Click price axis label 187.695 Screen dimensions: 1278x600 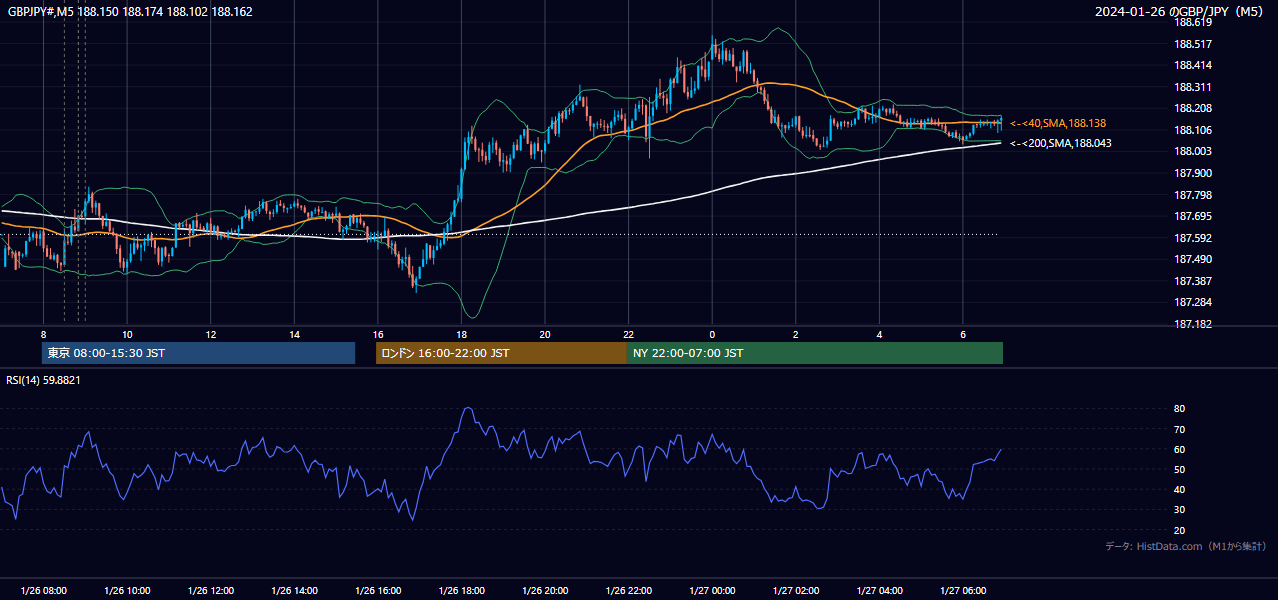point(1192,216)
